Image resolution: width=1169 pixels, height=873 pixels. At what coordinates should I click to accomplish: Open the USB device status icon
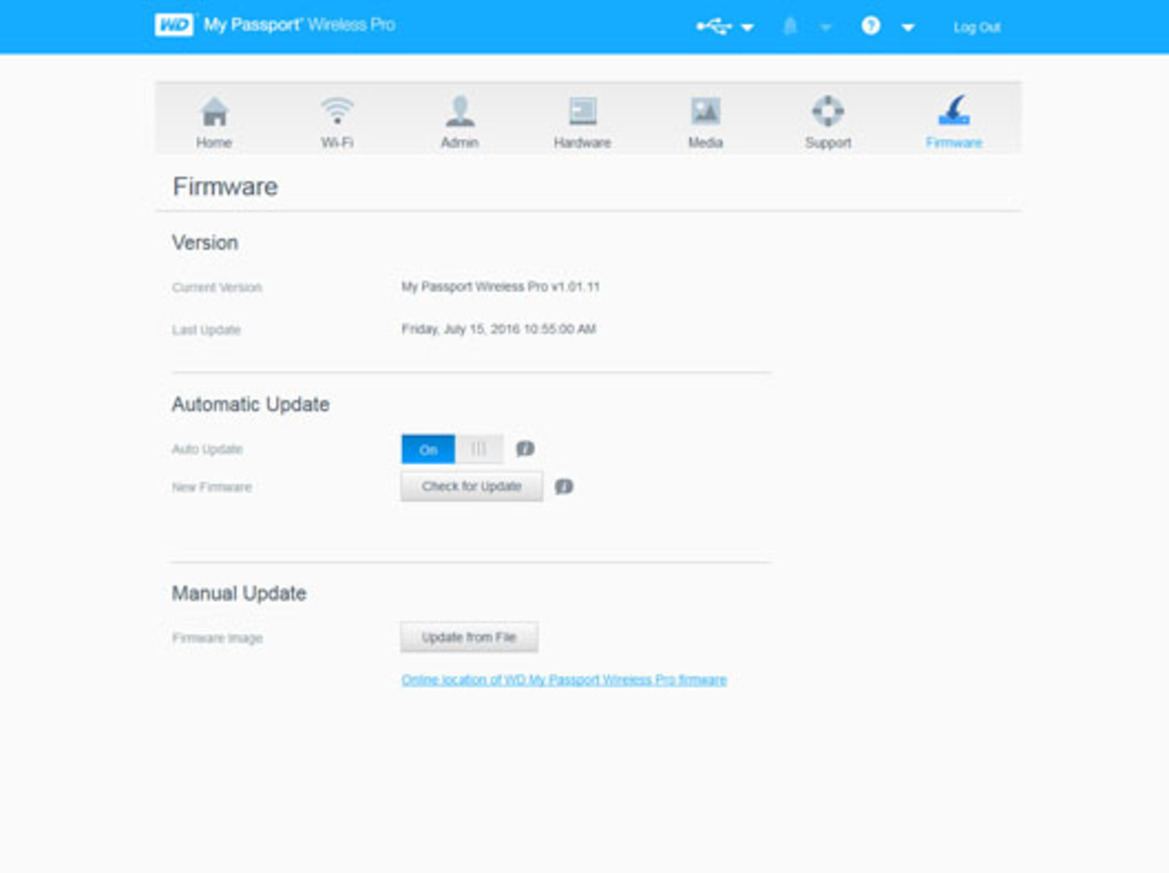(x=713, y=27)
